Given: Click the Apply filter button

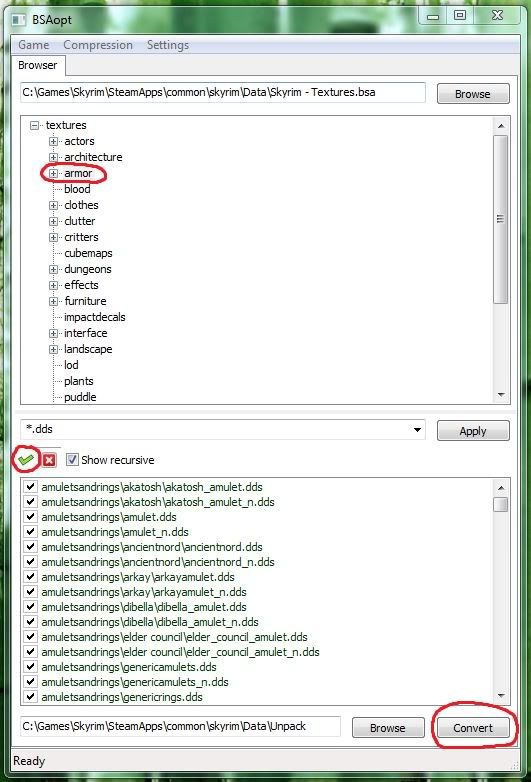Looking at the screenshot, I should pyautogui.click(x=473, y=431).
